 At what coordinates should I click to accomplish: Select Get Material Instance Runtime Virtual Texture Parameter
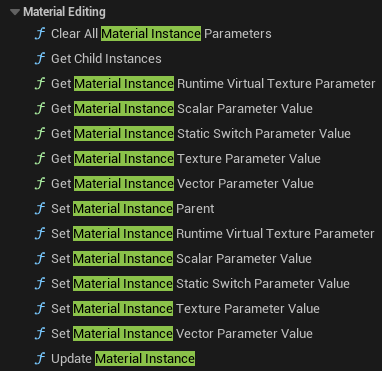213,84
